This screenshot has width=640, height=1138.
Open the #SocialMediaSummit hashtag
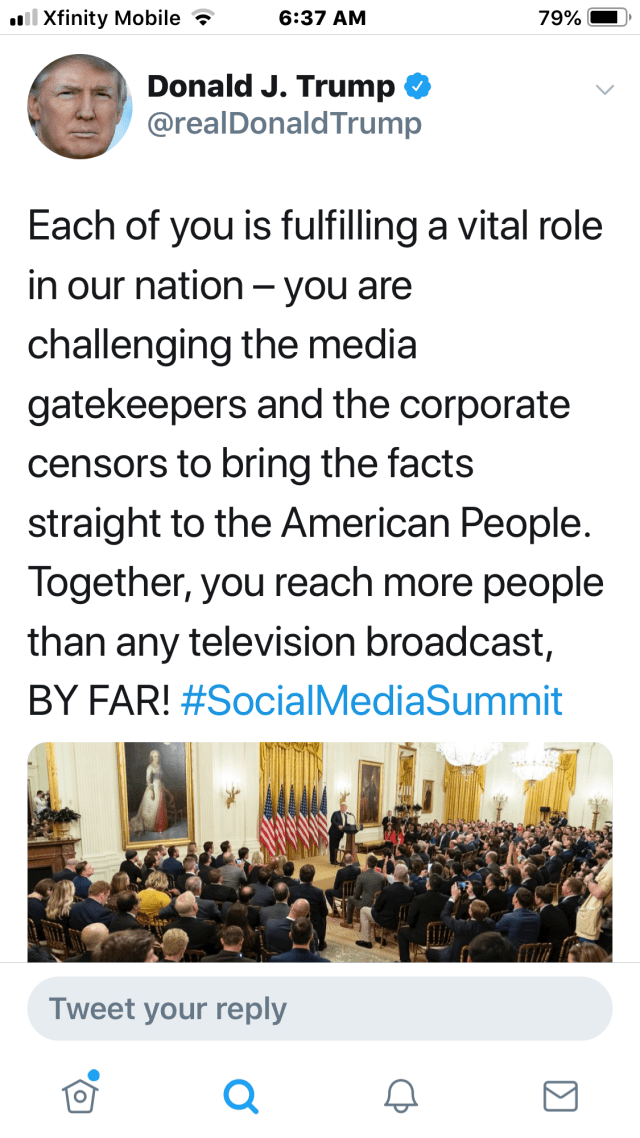click(x=372, y=701)
